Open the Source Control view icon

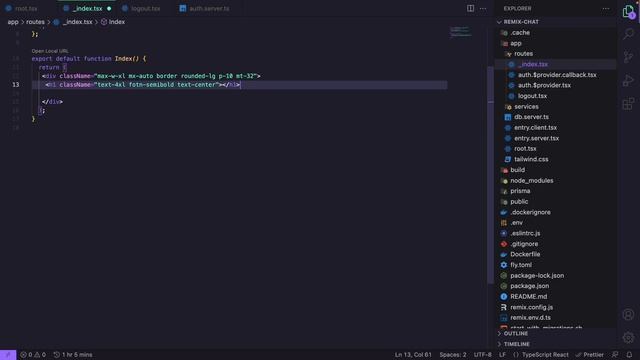[628, 57]
